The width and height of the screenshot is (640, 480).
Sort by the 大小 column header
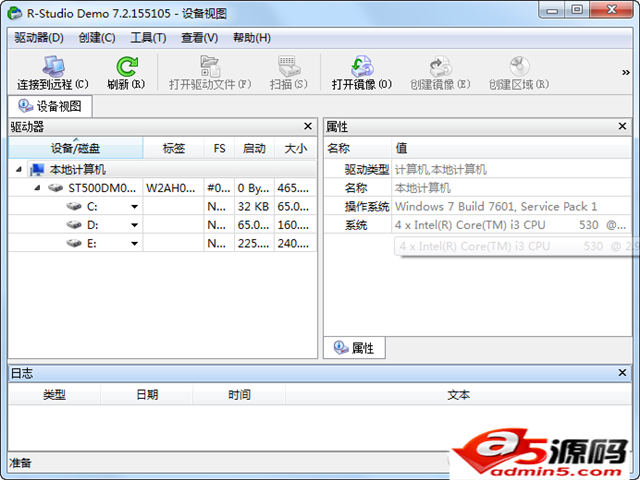point(296,148)
